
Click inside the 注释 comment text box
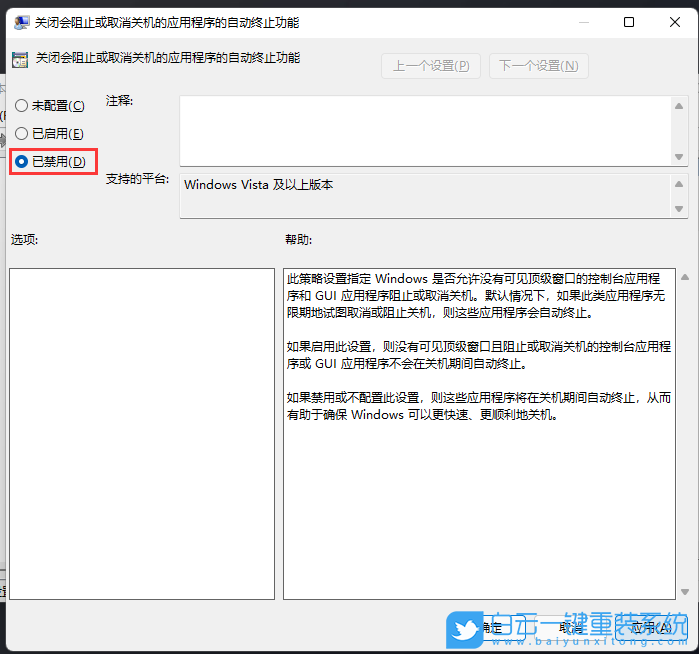click(x=426, y=131)
